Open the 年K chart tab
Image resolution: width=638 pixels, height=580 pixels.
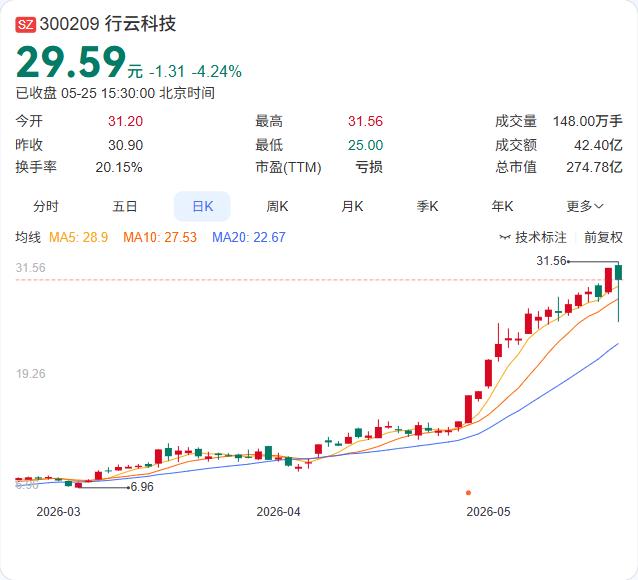pyautogui.click(x=502, y=206)
